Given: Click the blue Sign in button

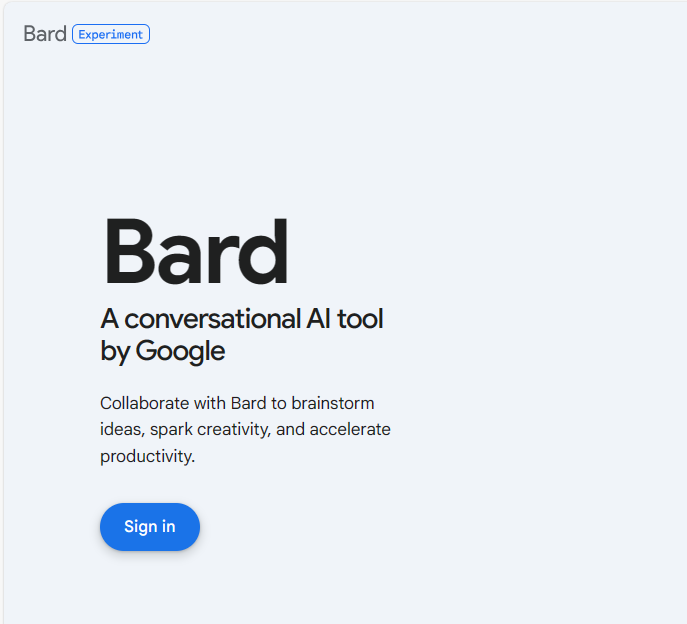Looking at the screenshot, I should point(150,527).
